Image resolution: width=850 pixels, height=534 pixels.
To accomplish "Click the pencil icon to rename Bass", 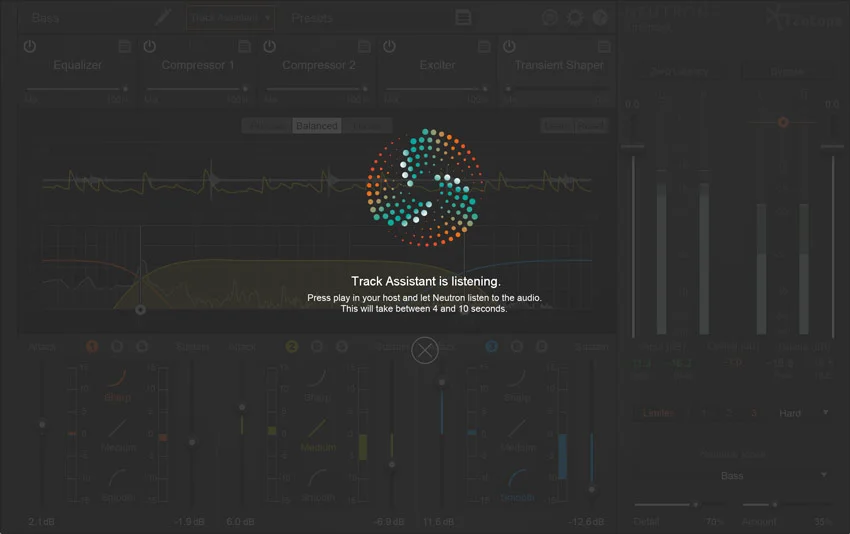I will (x=163, y=17).
